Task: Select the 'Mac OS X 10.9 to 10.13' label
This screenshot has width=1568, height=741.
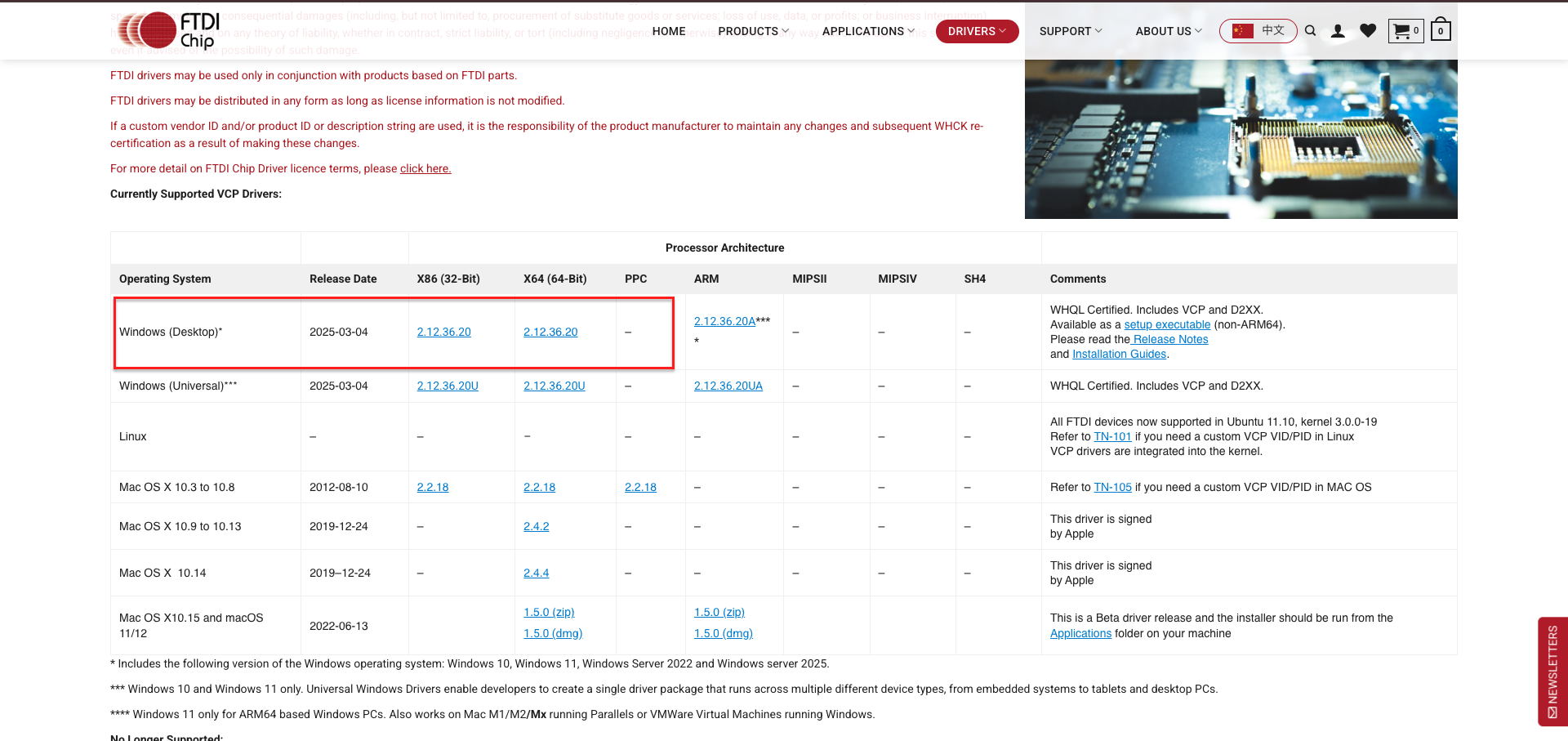Action: click(180, 526)
